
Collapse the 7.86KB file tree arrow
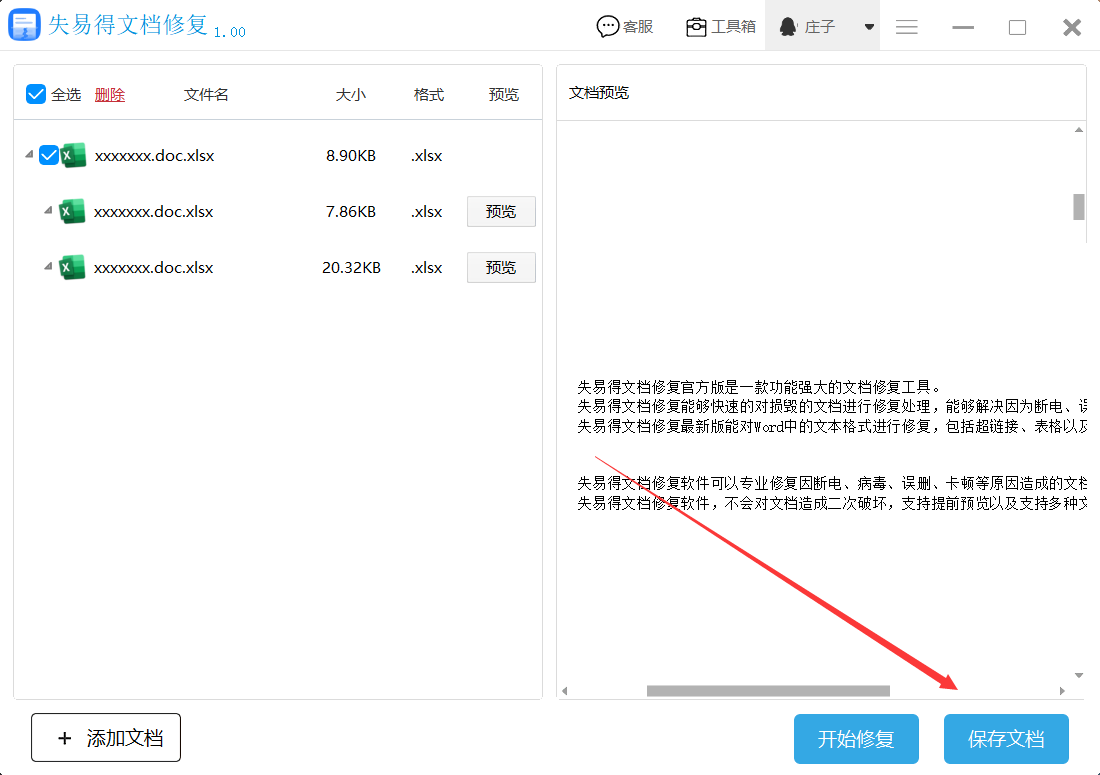tap(48, 210)
